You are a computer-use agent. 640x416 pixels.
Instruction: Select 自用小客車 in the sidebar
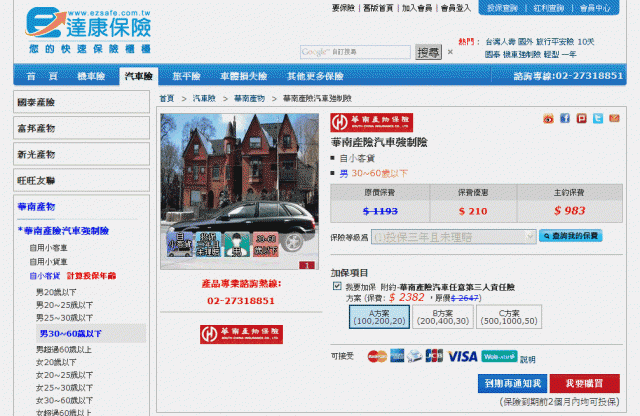pos(49,248)
